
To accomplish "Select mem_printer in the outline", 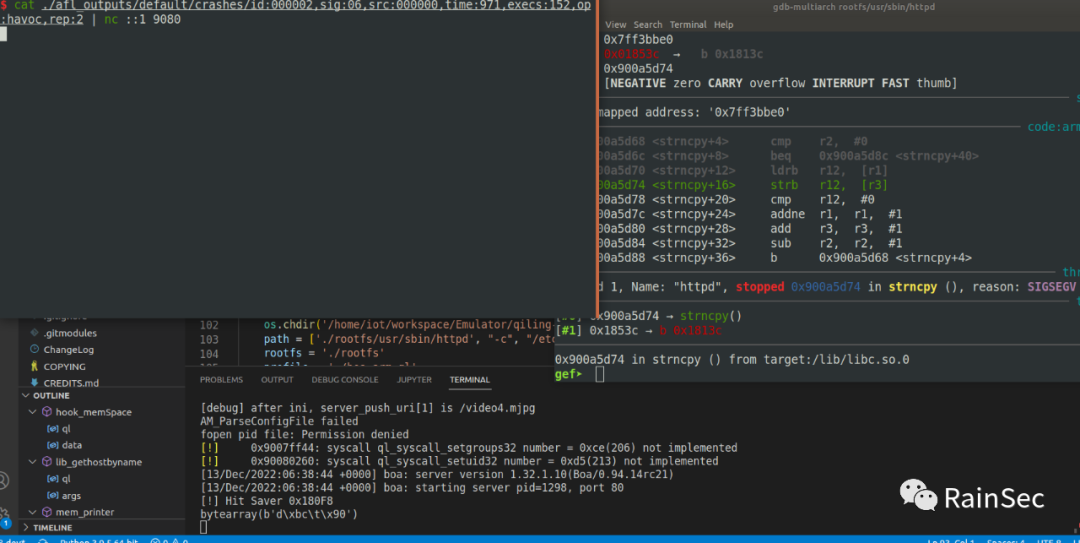I will (85, 512).
